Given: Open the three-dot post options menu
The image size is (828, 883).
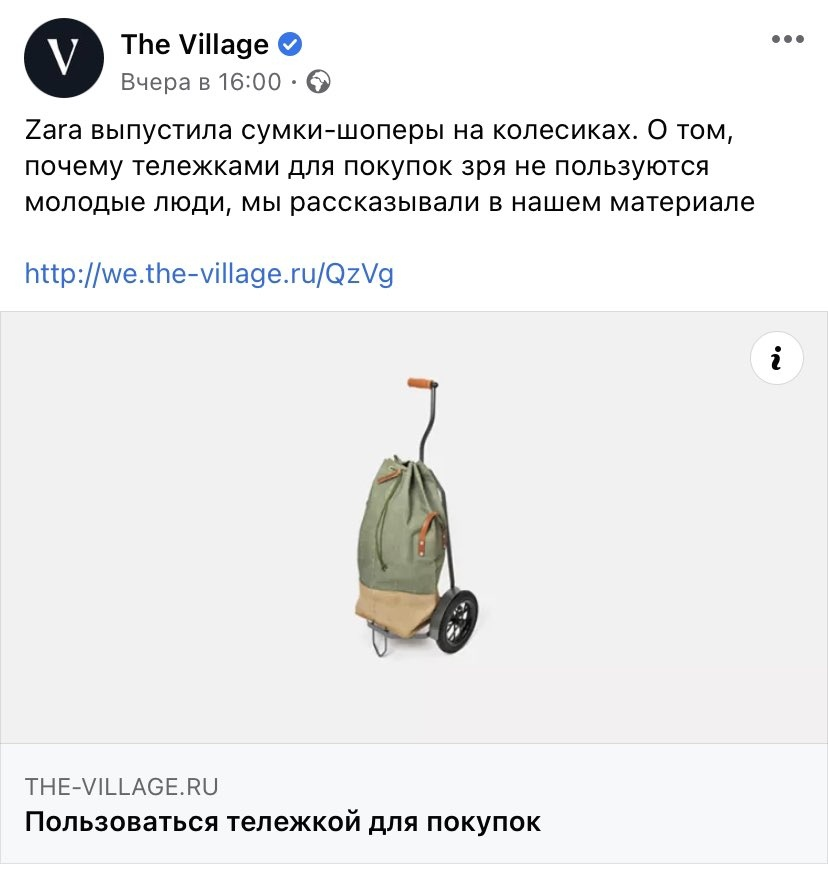Looking at the screenshot, I should (787, 39).
